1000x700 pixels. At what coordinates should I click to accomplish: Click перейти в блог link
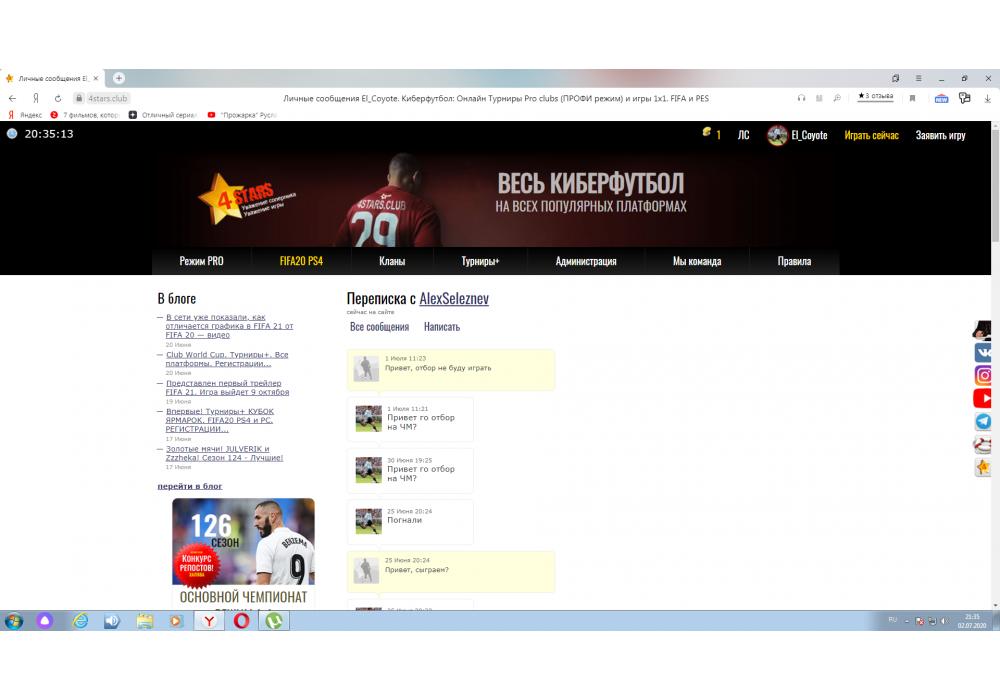(x=190, y=486)
